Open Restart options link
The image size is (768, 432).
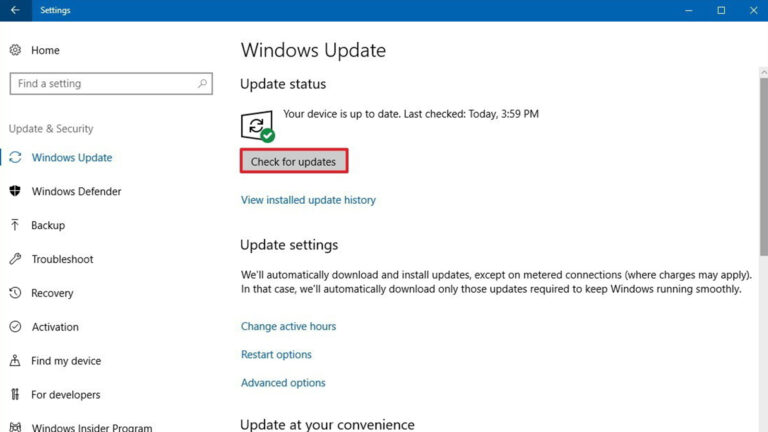click(x=276, y=354)
